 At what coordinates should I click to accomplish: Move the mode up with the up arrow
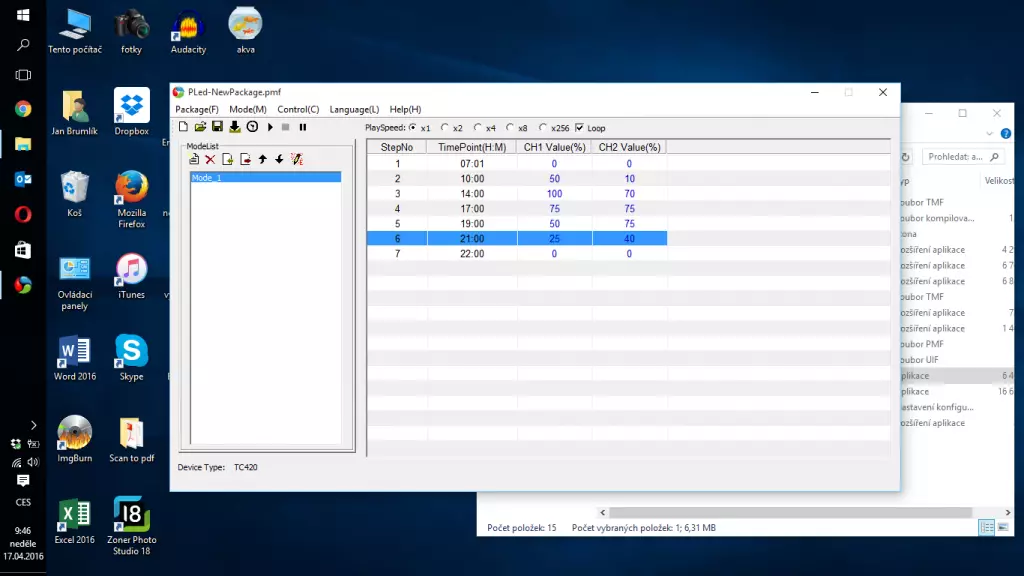point(262,159)
